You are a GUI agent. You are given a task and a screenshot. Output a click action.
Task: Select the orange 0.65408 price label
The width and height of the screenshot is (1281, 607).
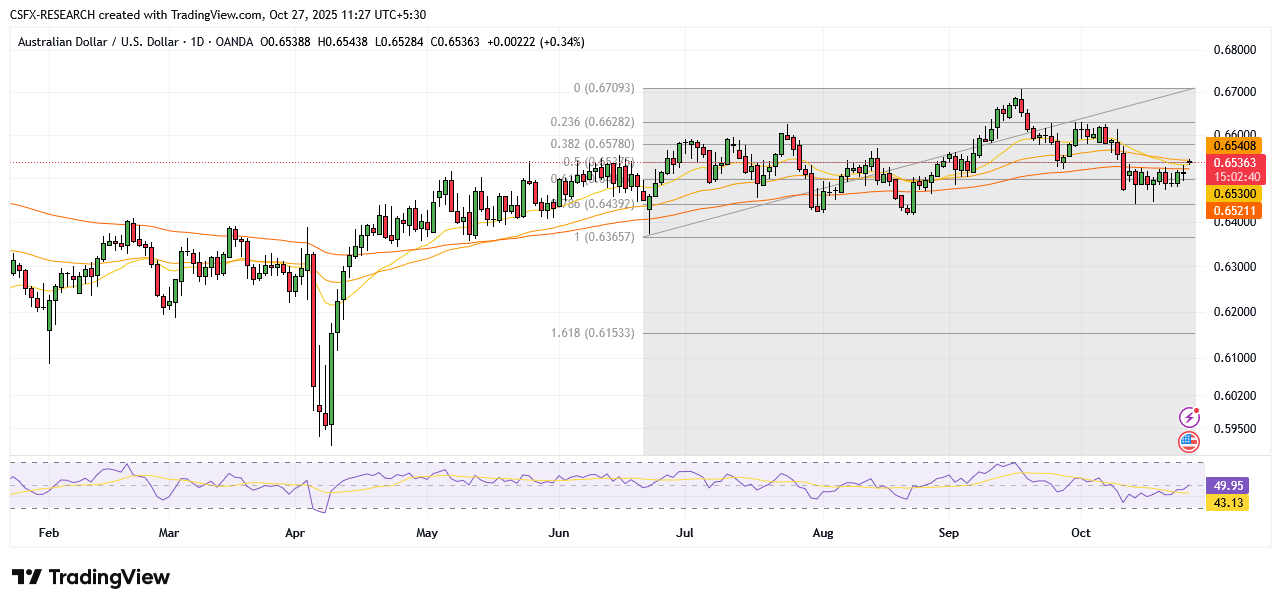pos(1238,146)
